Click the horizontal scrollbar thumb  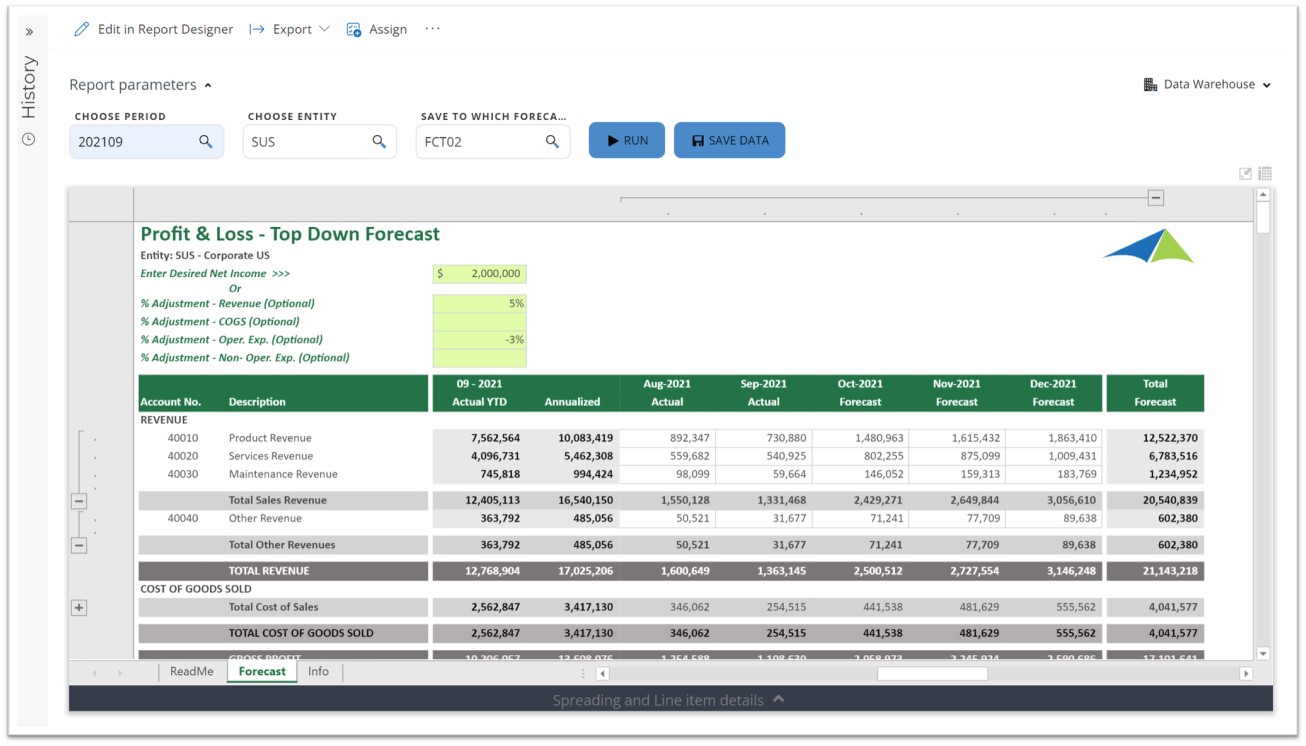click(x=931, y=673)
